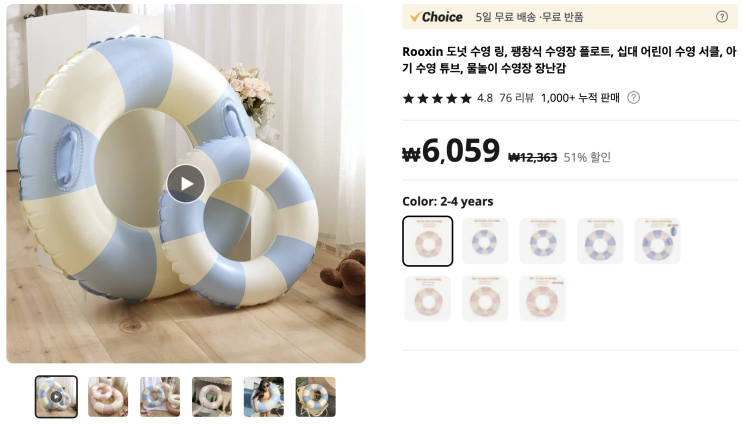Play the product video on main image

186,183
